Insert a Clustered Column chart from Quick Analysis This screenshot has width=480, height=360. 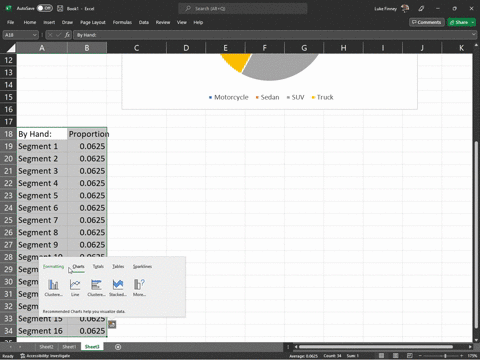53,287
